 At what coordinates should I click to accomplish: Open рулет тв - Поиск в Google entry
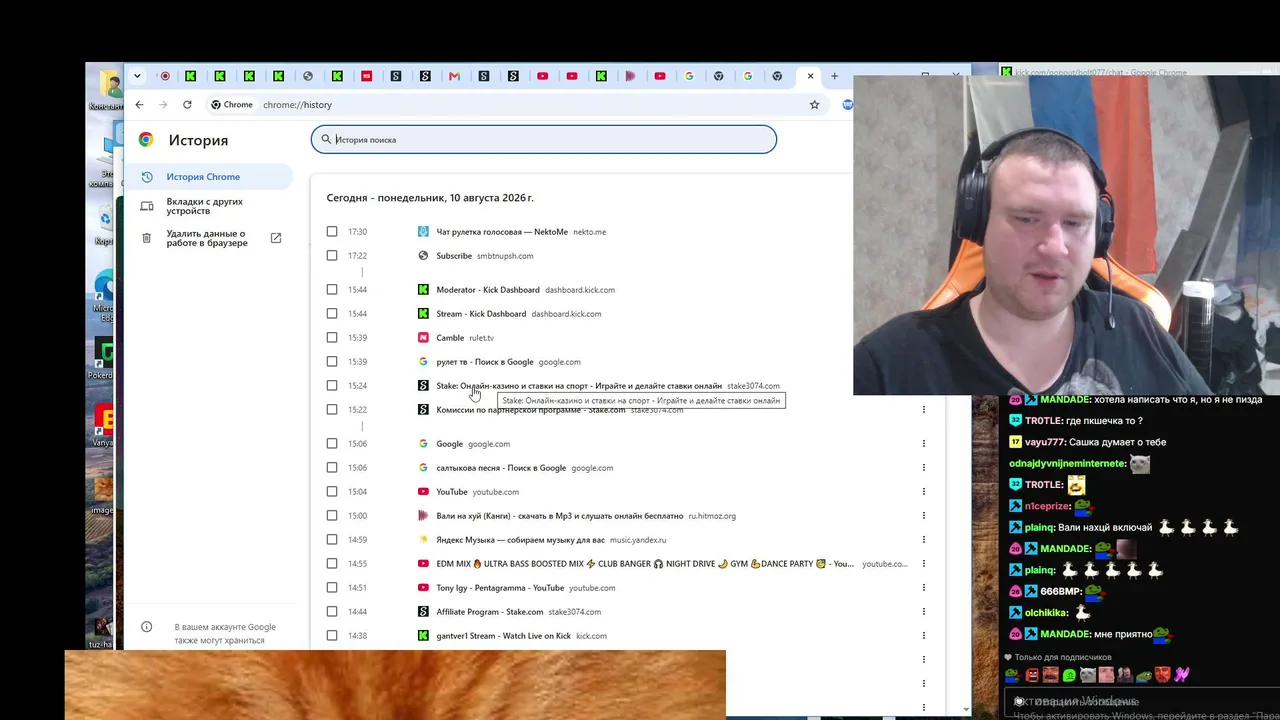coord(485,362)
